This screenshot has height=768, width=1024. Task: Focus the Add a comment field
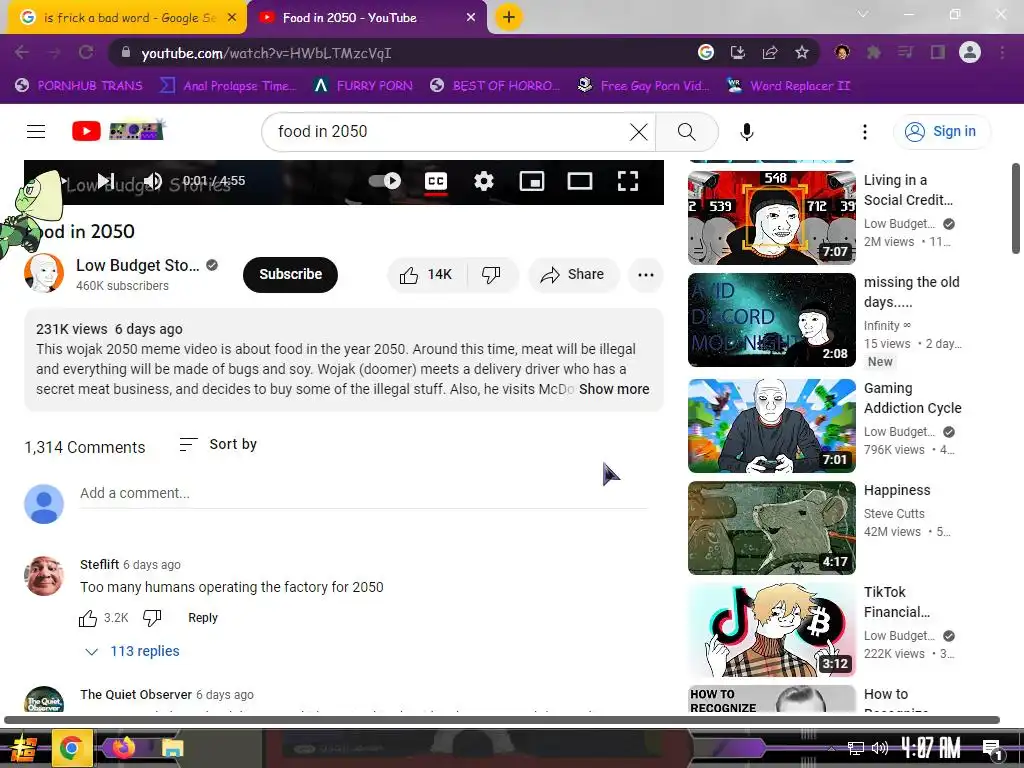click(x=363, y=494)
